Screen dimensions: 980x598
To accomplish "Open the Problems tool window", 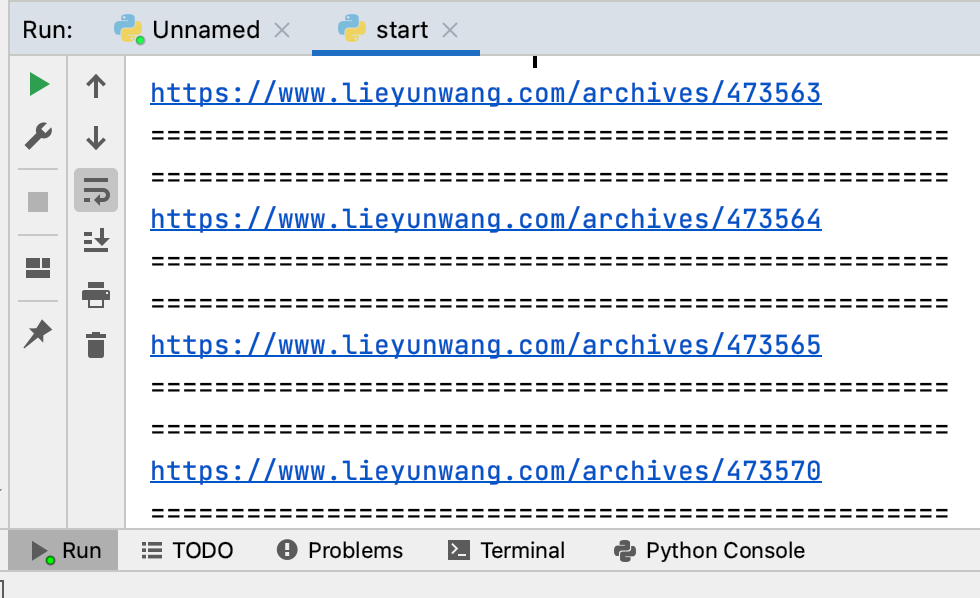I will [x=340, y=551].
